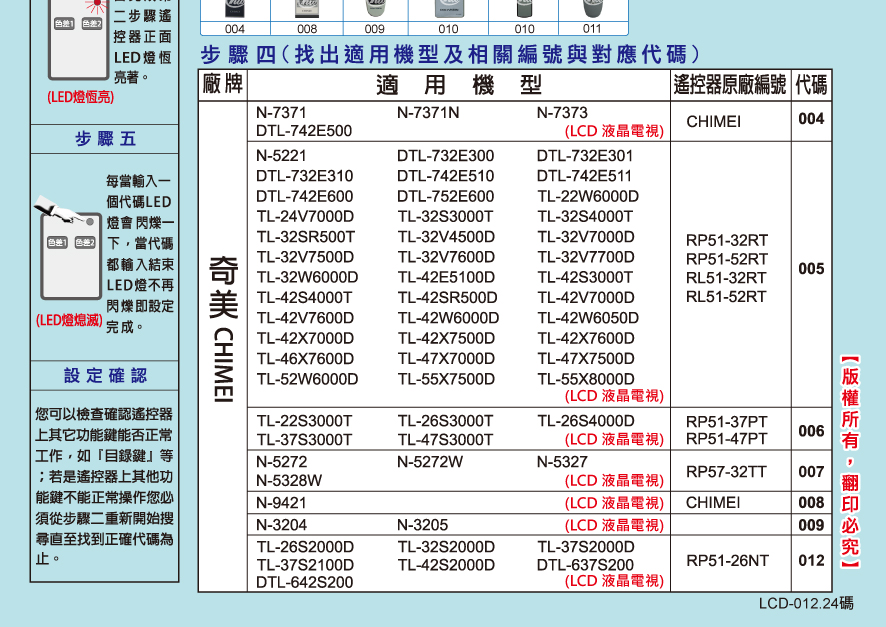Viewport: 886px width, 627px height.
Task: Select the 011 label under top thumbnails
Action: point(592,29)
